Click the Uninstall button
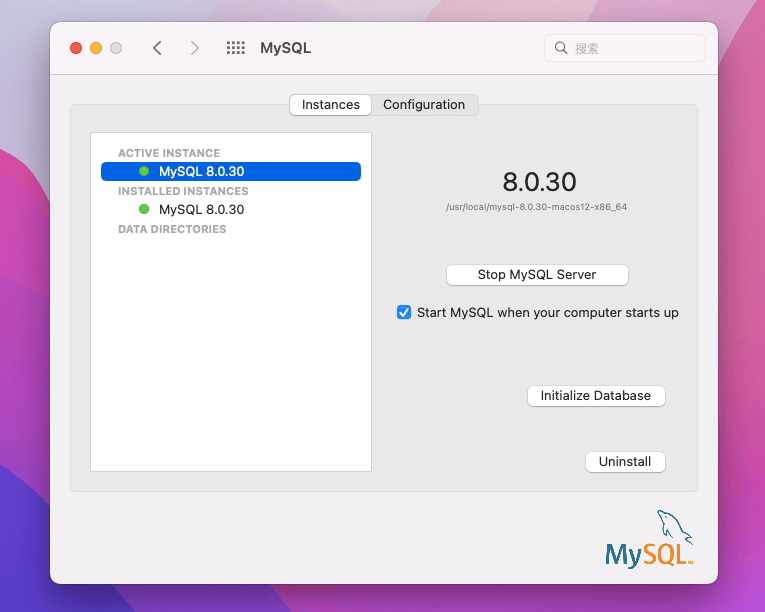Viewport: 765px width, 612px height. tap(625, 462)
